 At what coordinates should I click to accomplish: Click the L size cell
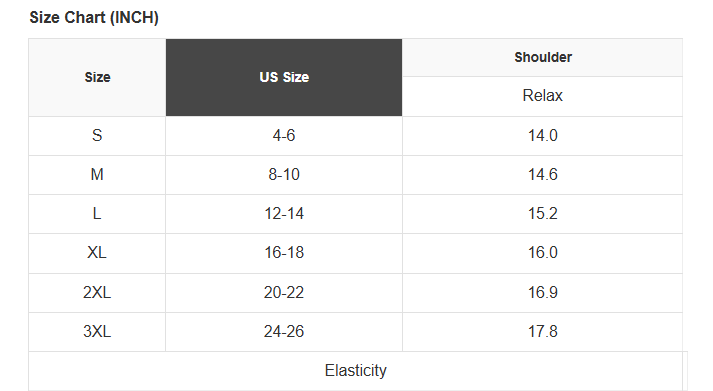coord(97,214)
